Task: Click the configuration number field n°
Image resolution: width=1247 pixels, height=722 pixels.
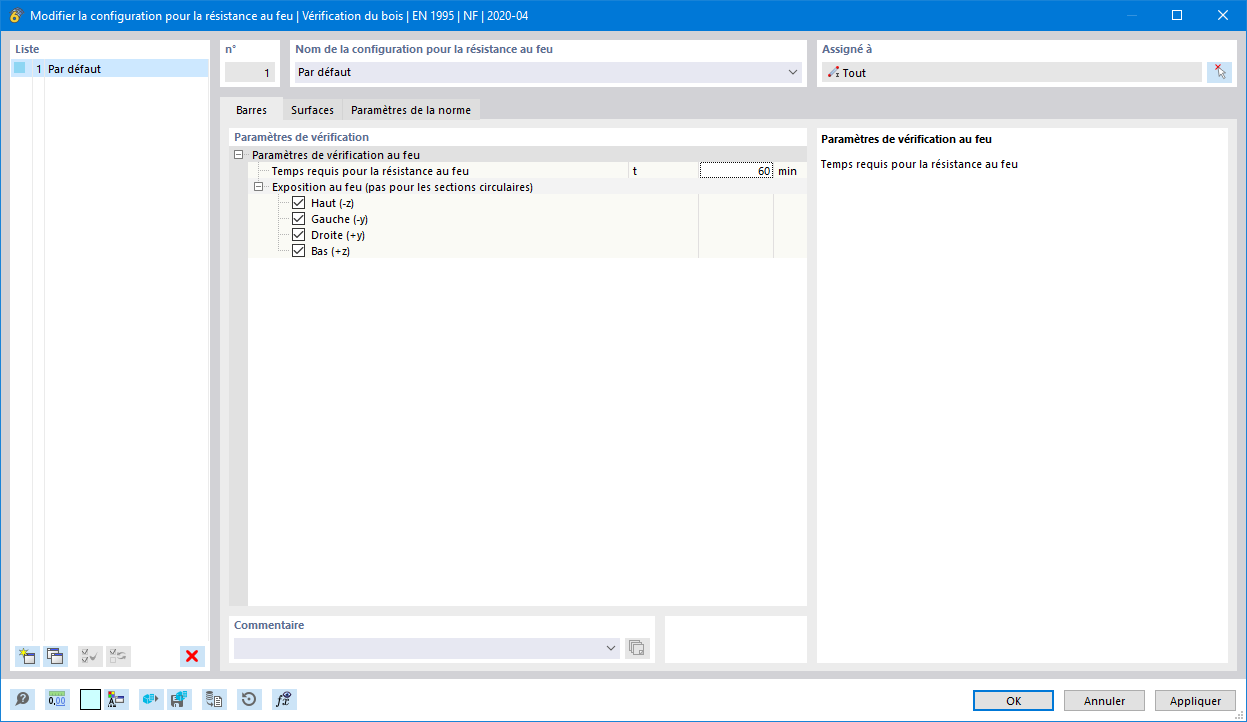Action: coord(249,72)
